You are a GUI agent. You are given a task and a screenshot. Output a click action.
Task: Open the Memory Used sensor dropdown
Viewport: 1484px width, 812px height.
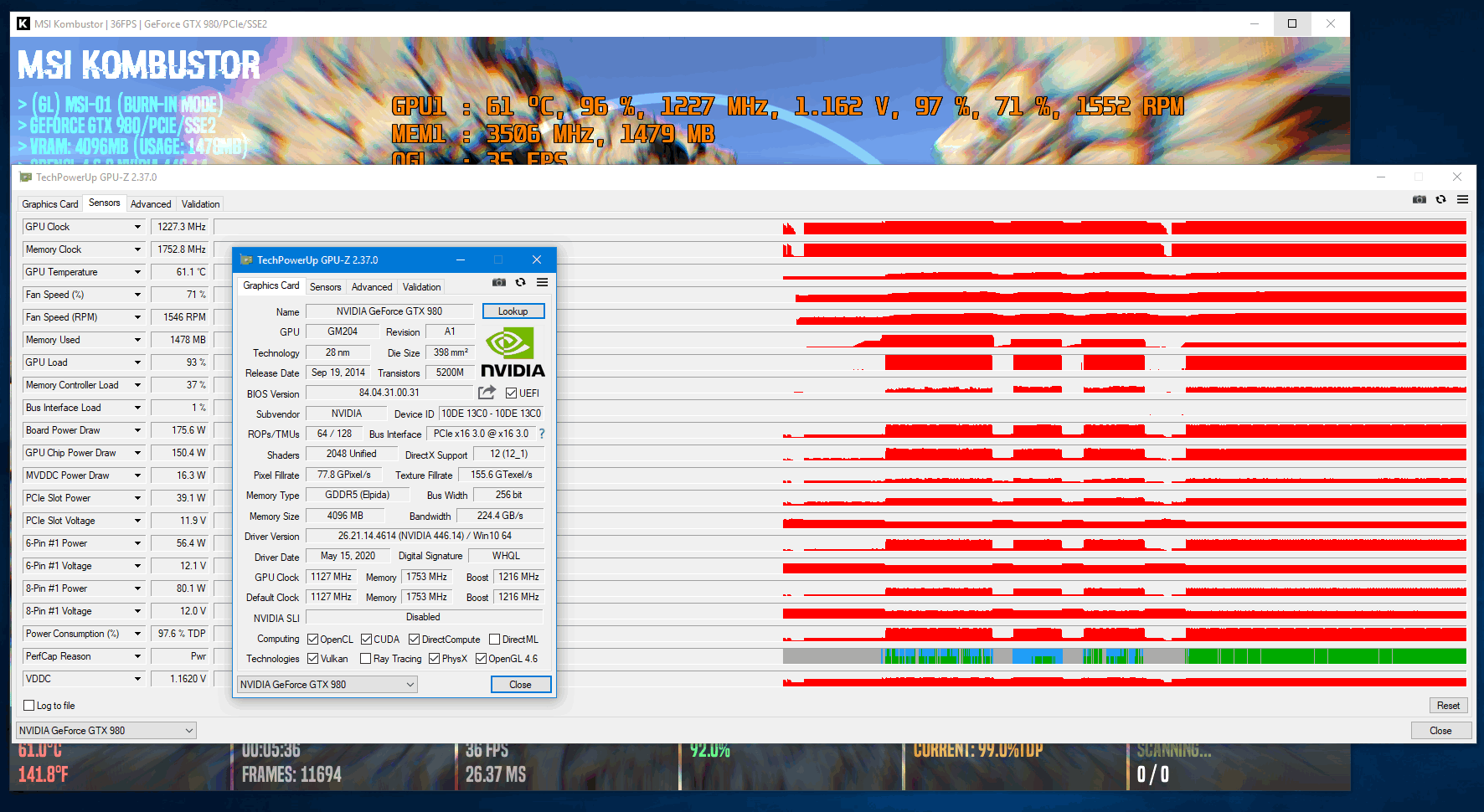point(138,340)
